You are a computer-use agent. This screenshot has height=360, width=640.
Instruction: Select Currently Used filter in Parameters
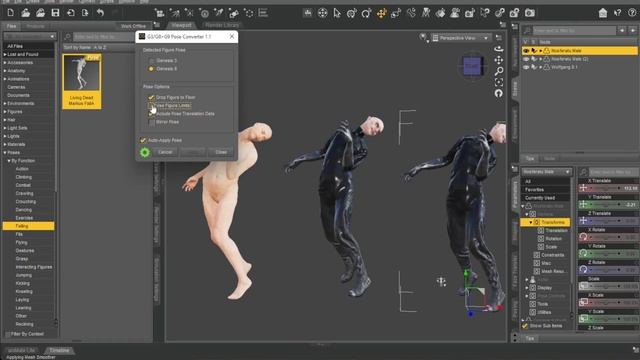coord(546,198)
